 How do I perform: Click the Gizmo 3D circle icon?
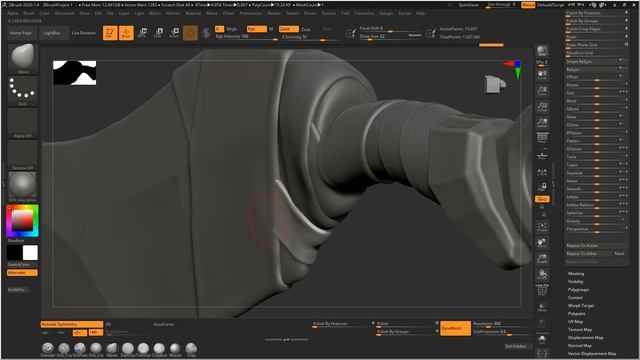pyautogui.click(x=190, y=33)
